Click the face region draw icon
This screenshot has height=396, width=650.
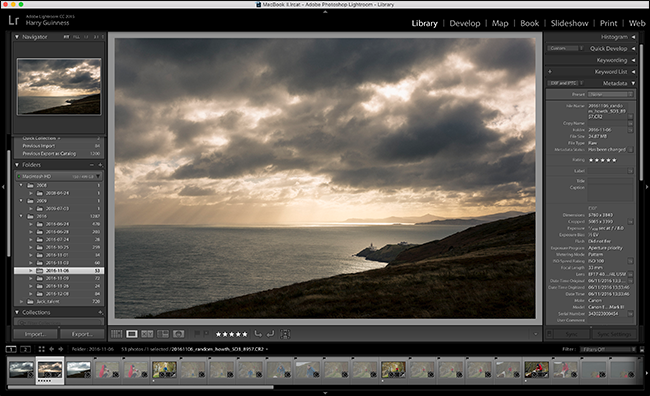(285, 334)
